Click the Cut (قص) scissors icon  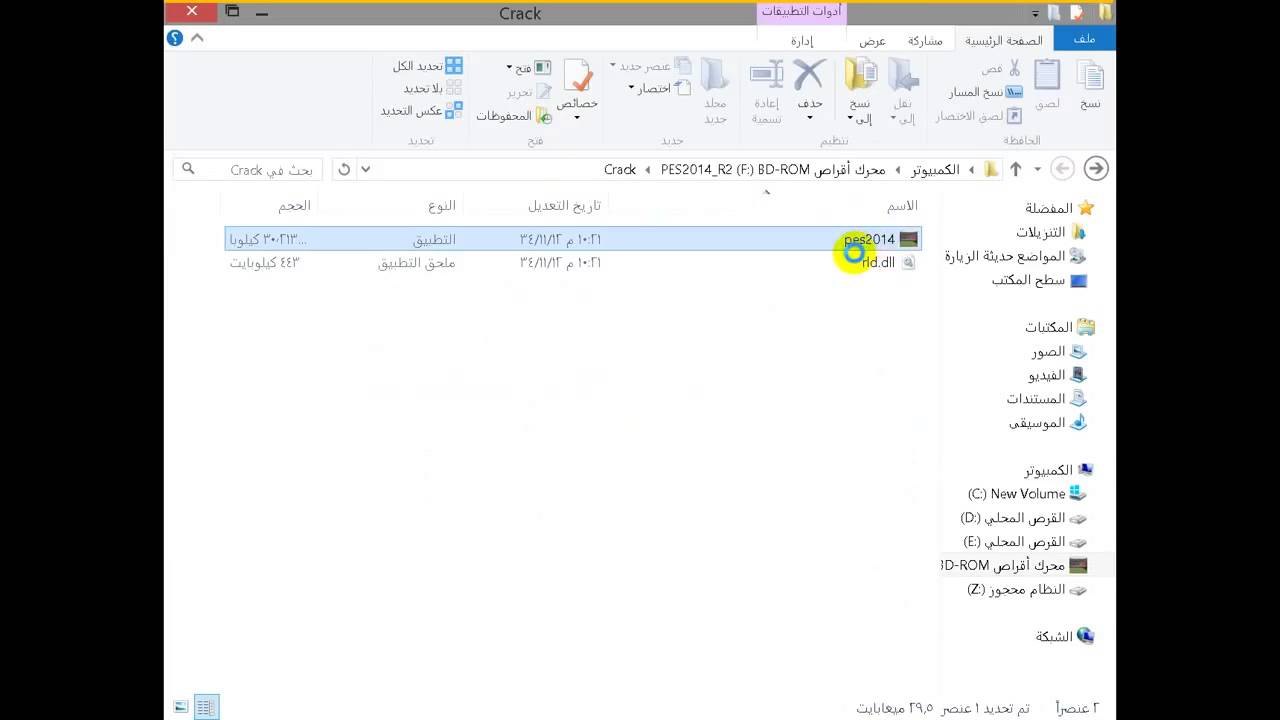pyautogui.click(x=1014, y=68)
